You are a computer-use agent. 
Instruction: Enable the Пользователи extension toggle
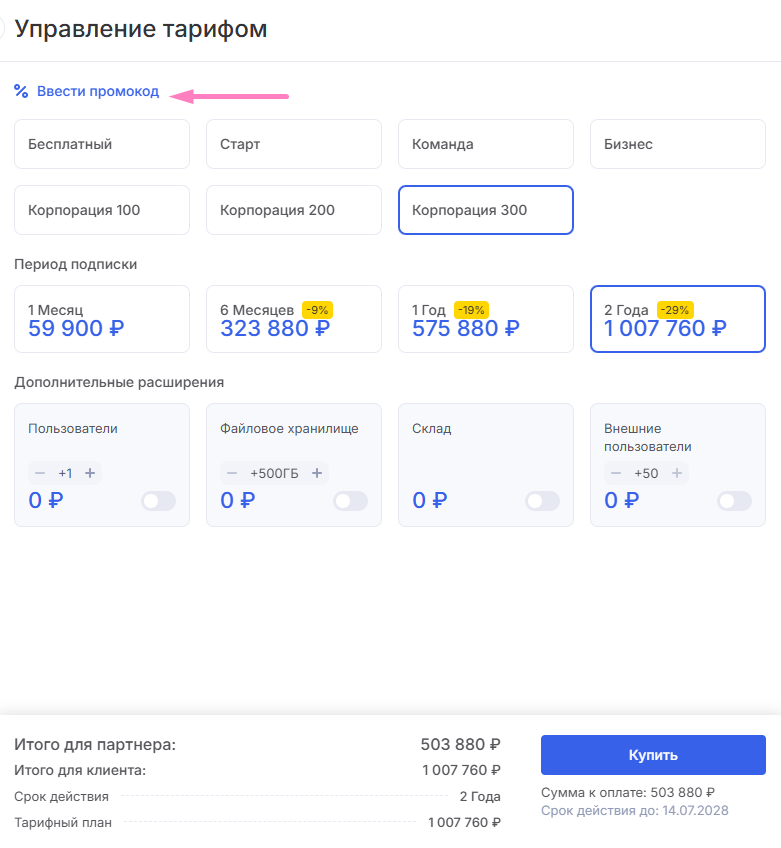tap(158, 501)
